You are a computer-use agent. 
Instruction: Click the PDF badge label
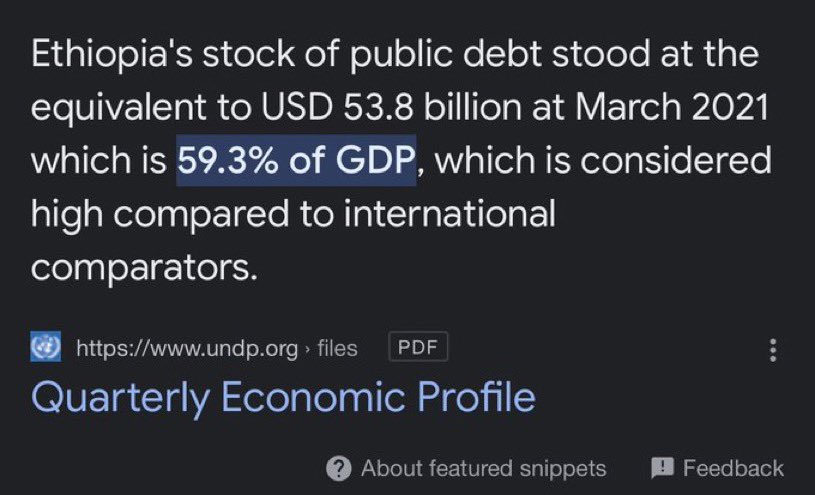point(418,346)
